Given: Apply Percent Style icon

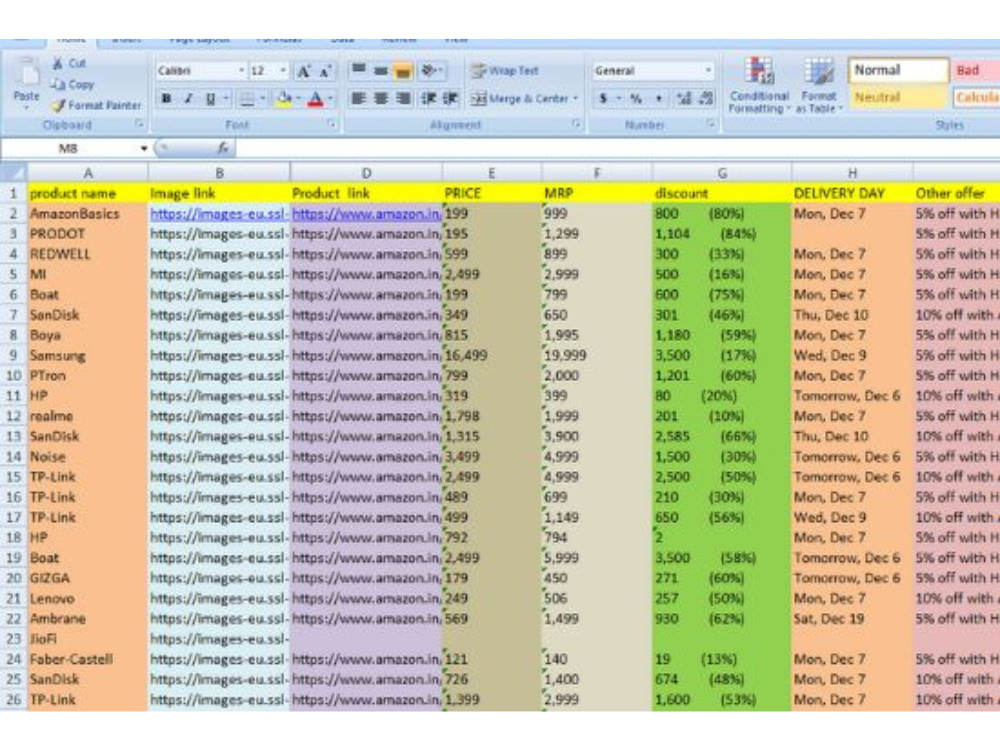Looking at the screenshot, I should (636, 98).
